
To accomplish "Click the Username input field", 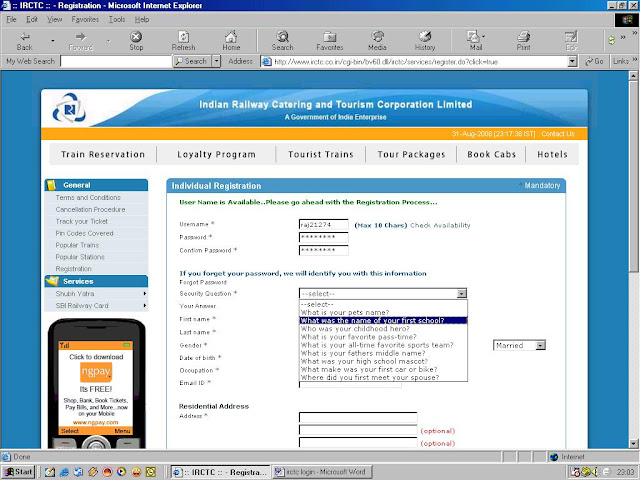I will [324, 224].
